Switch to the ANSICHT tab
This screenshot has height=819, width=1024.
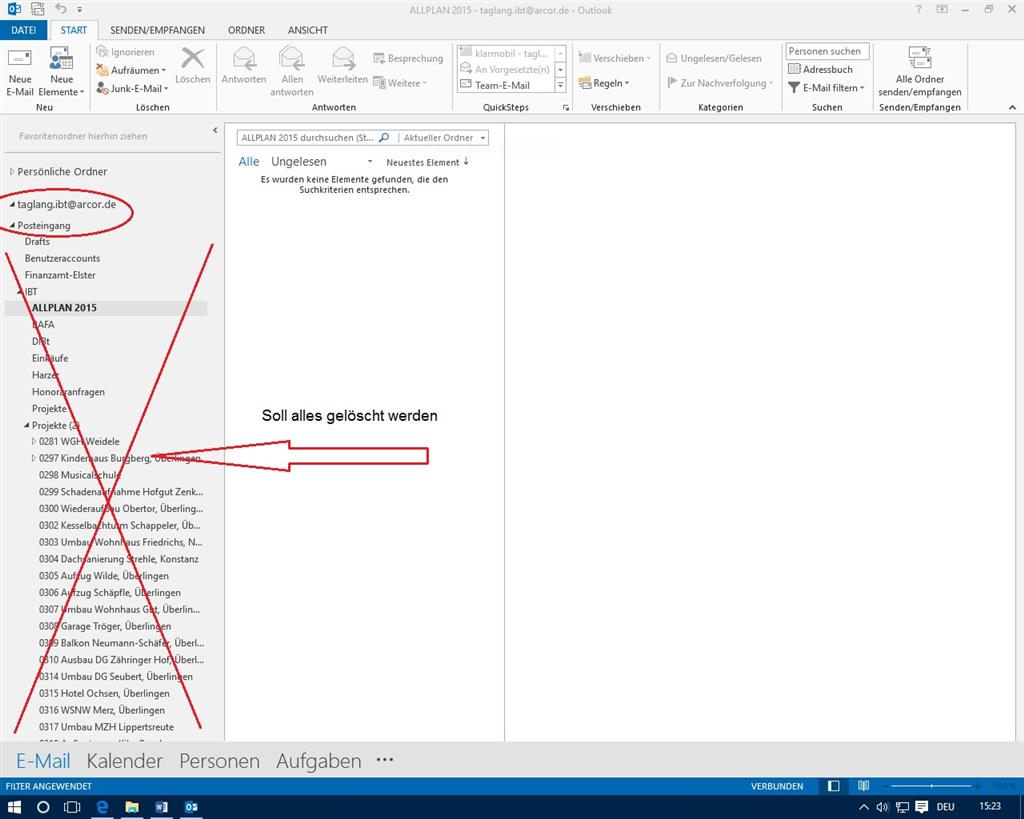[308, 30]
